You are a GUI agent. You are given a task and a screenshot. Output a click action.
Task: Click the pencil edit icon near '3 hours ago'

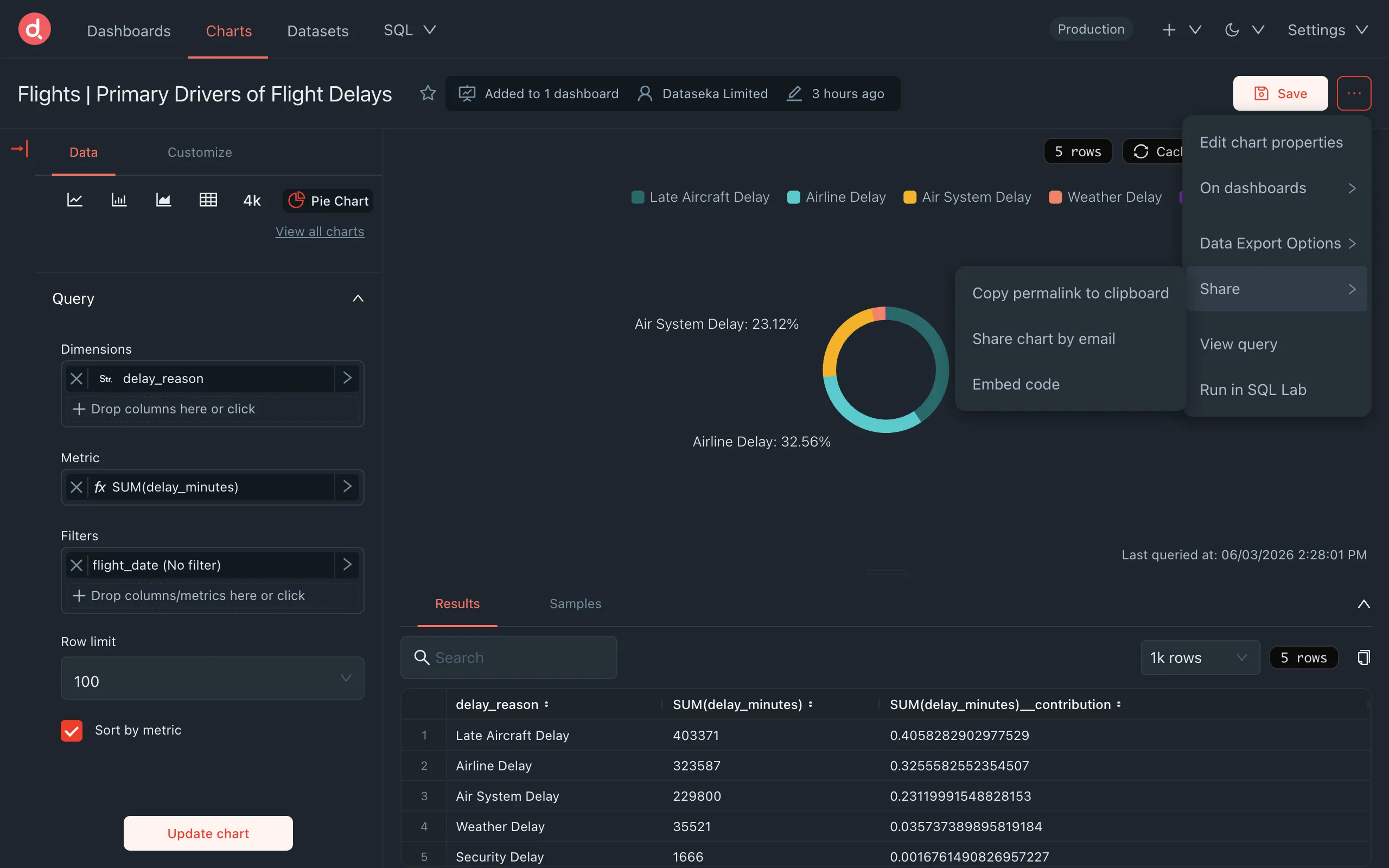coord(794,93)
